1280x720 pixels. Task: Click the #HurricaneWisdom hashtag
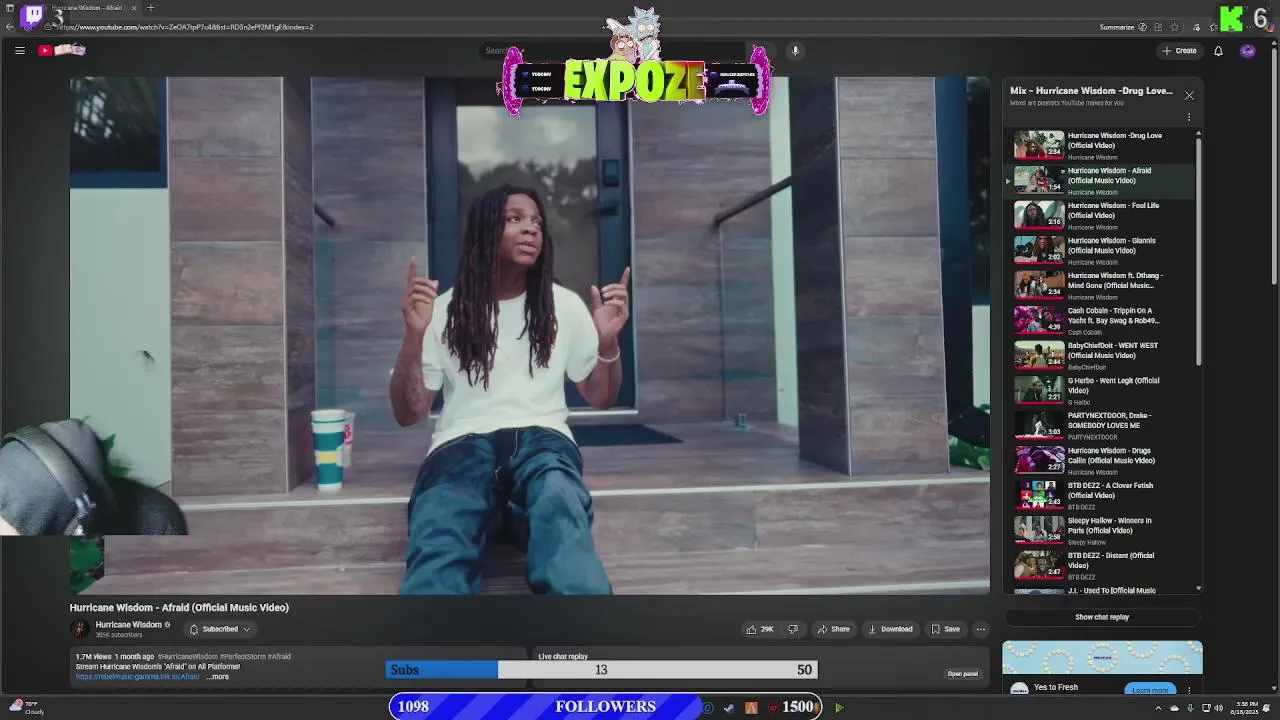pos(187,657)
